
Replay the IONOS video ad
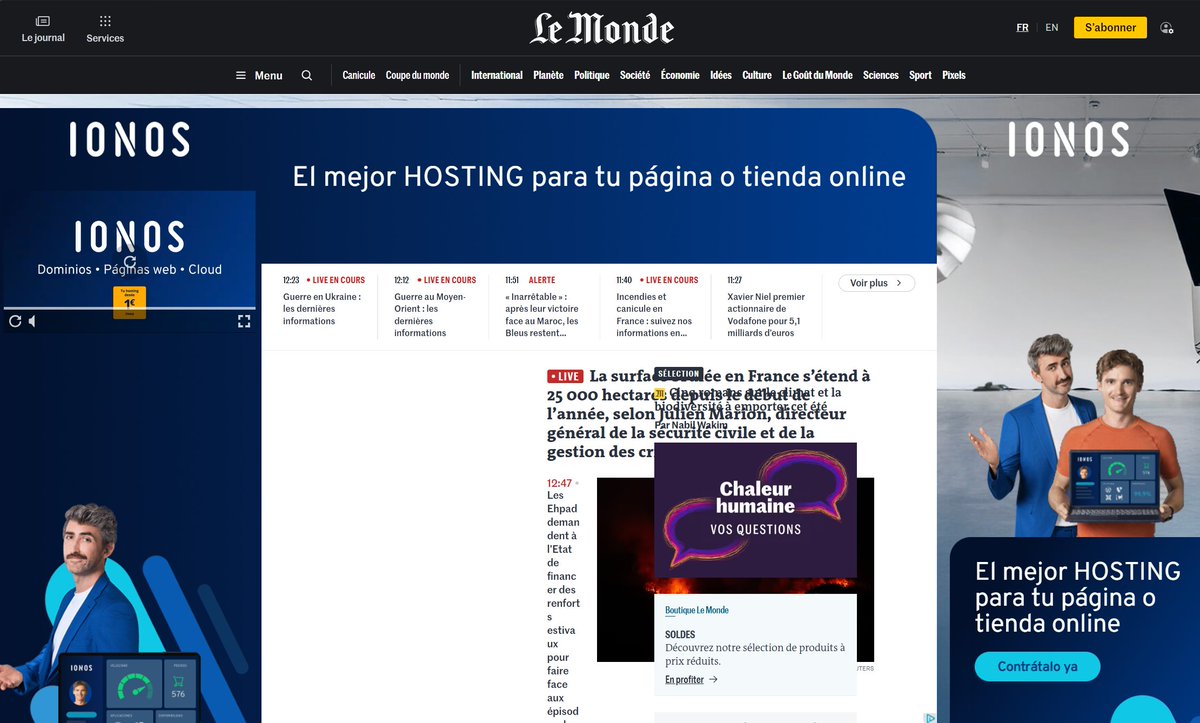pos(15,321)
